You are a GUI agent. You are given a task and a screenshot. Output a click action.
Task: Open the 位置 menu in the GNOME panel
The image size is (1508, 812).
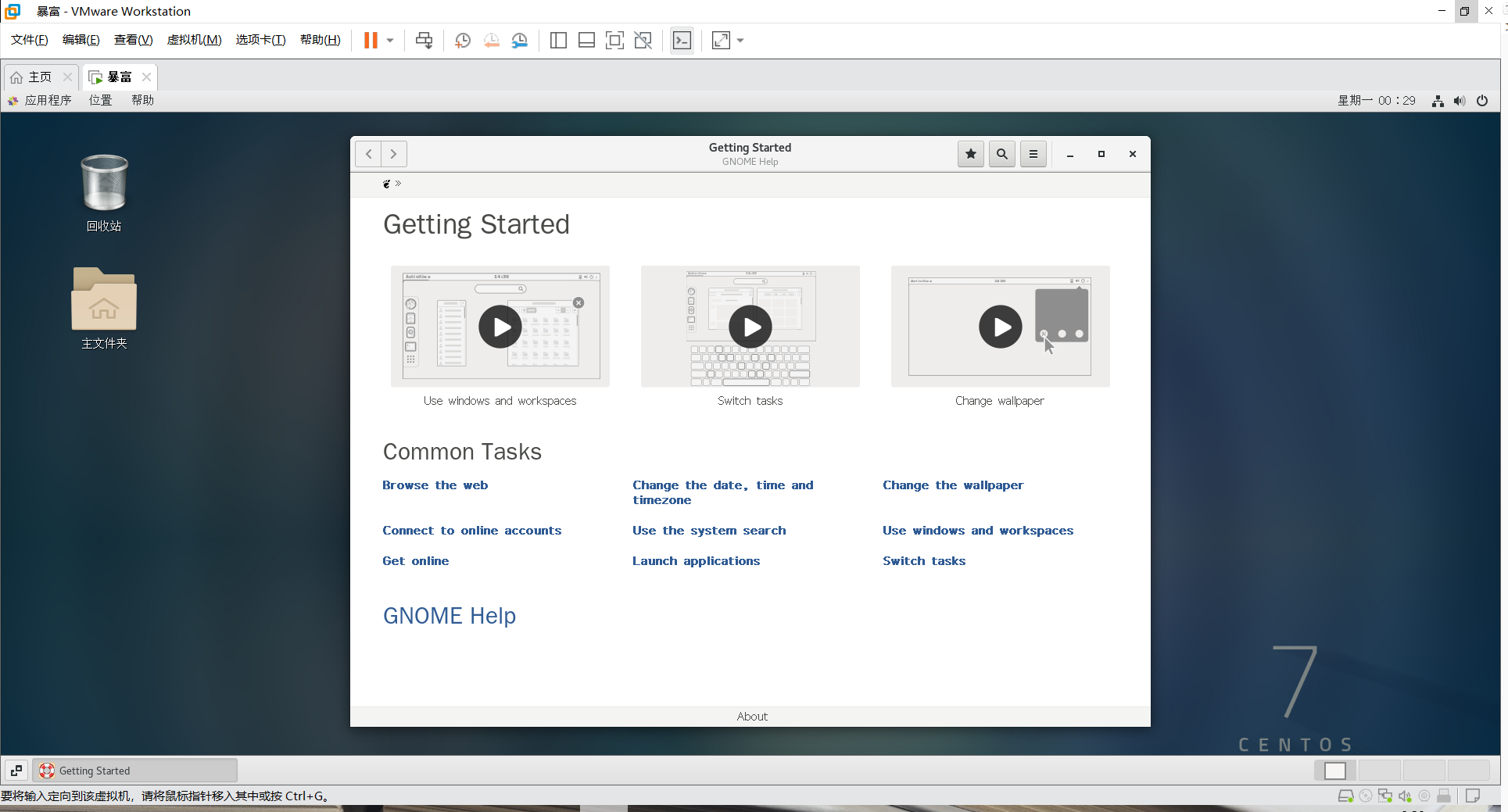(101, 101)
